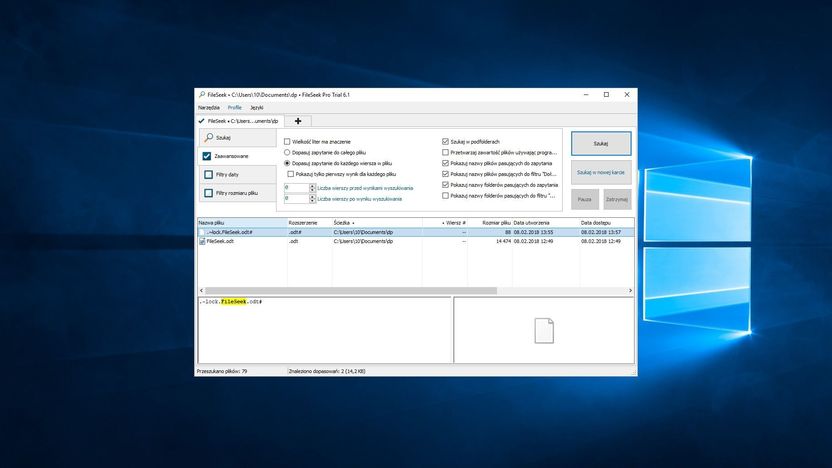The width and height of the screenshot is (832, 468).
Task: Sort by 'Wiersz #' column header
Action: (x=445, y=223)
